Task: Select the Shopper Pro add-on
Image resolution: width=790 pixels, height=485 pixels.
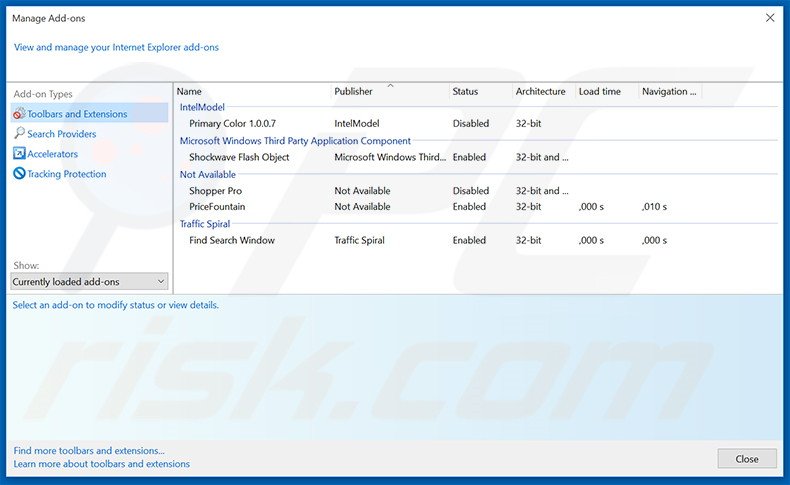Action: click(215, 191)
